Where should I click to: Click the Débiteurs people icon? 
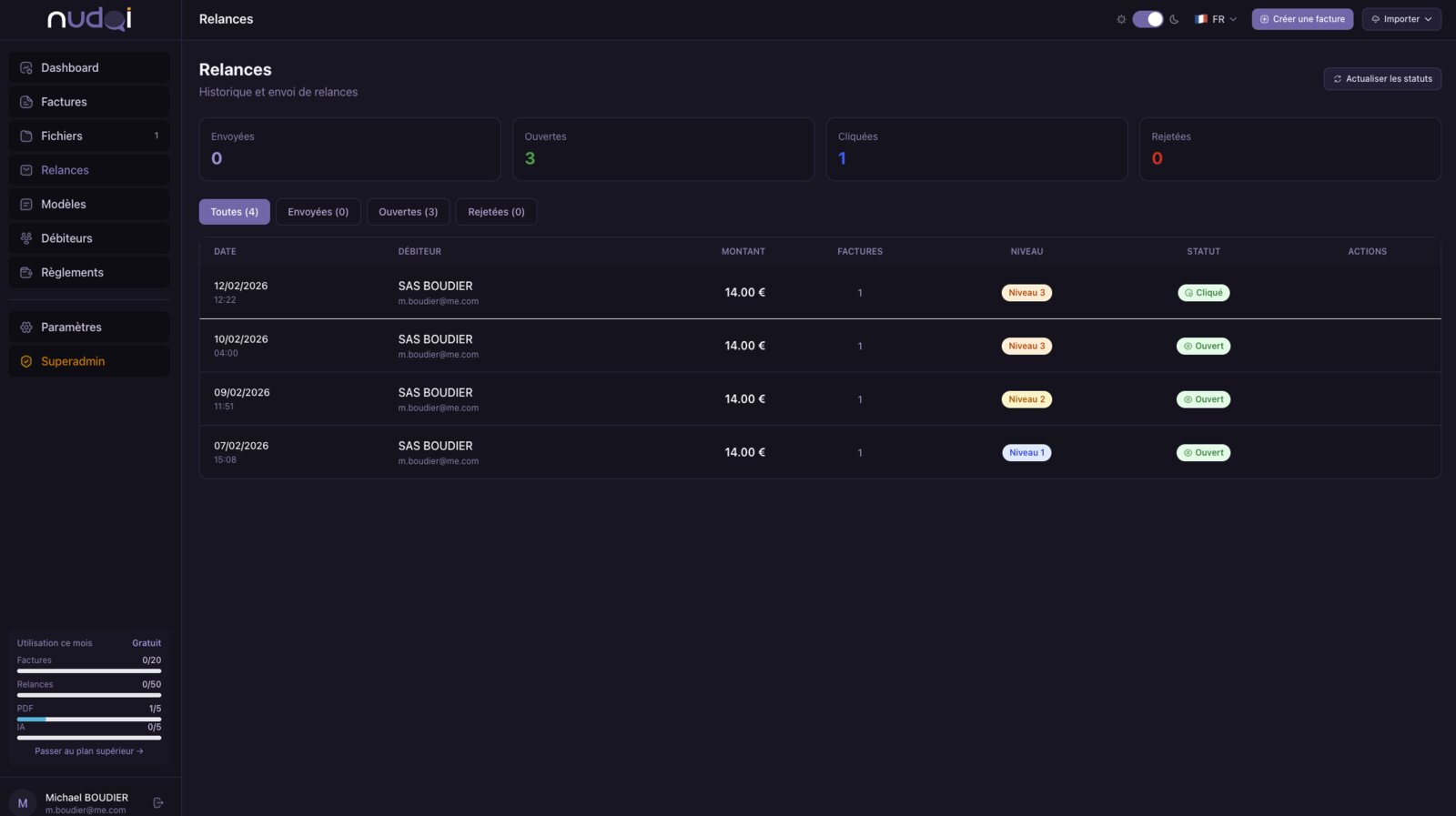[26, 238]
